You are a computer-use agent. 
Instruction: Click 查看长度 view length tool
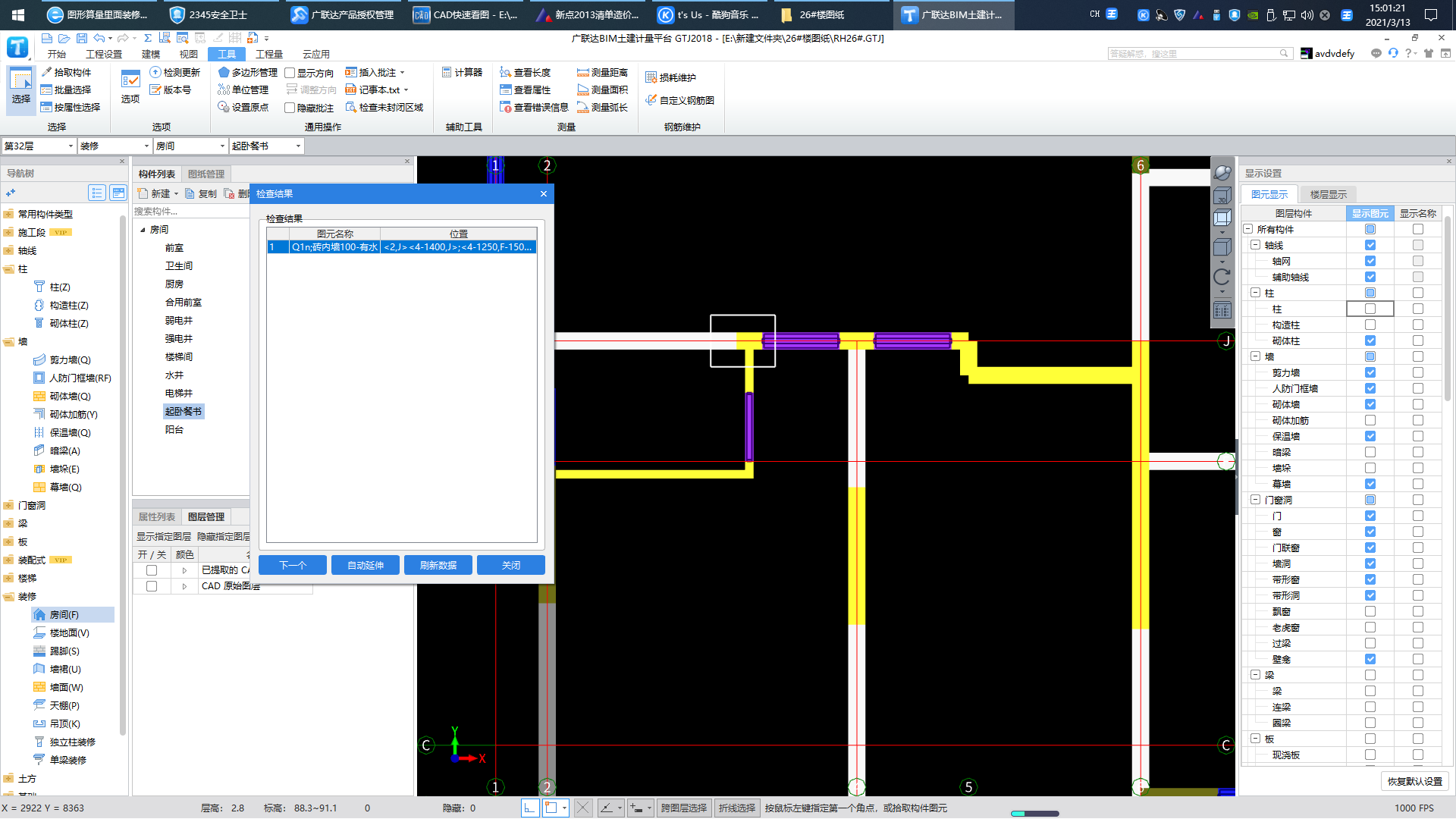coord(526,72)
